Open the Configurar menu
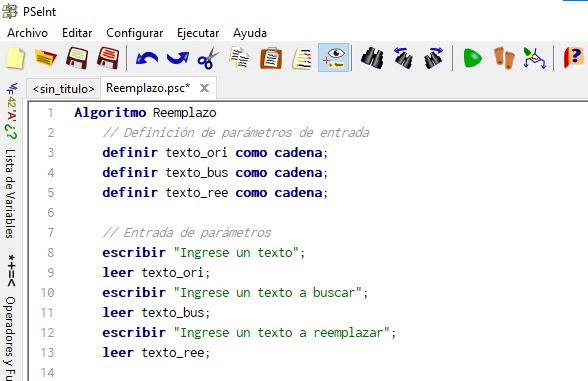588x381 pixels. (x=135, y=33)
